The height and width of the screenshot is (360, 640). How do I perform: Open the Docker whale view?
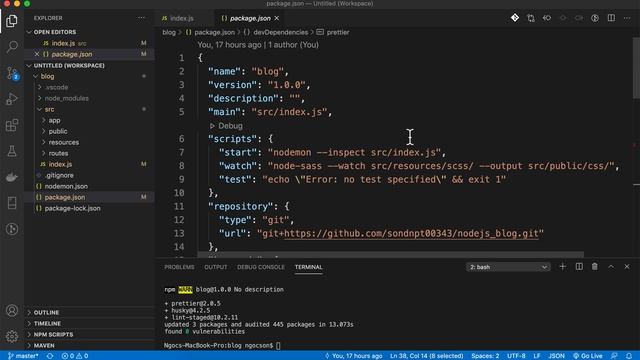12,177
